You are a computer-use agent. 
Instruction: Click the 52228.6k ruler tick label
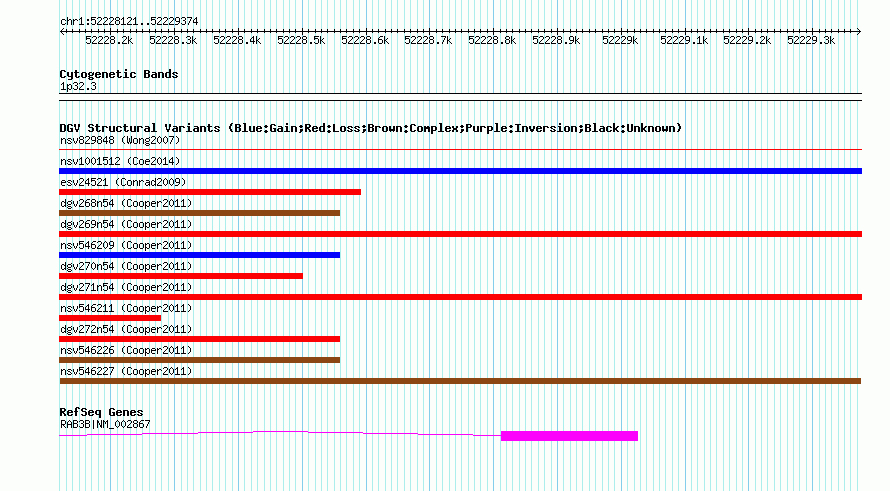click(x=365, y=40)
